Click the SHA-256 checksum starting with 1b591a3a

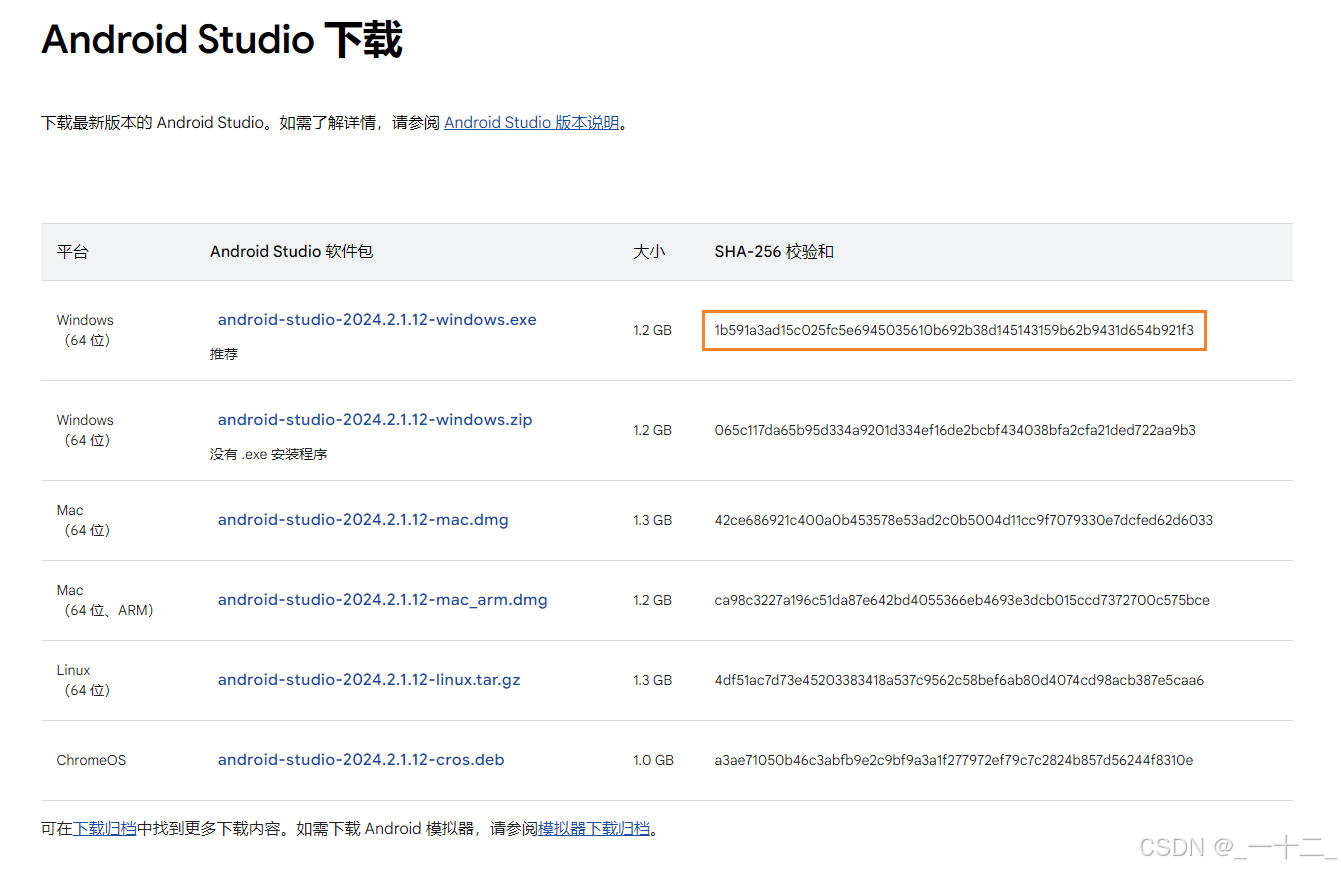[954, 330]
